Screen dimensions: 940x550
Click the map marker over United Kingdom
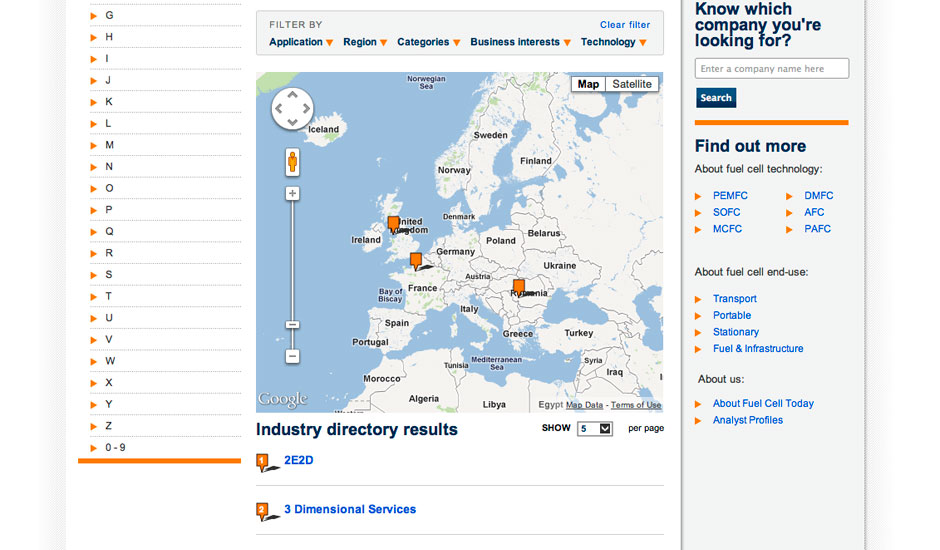coord(394,224)
